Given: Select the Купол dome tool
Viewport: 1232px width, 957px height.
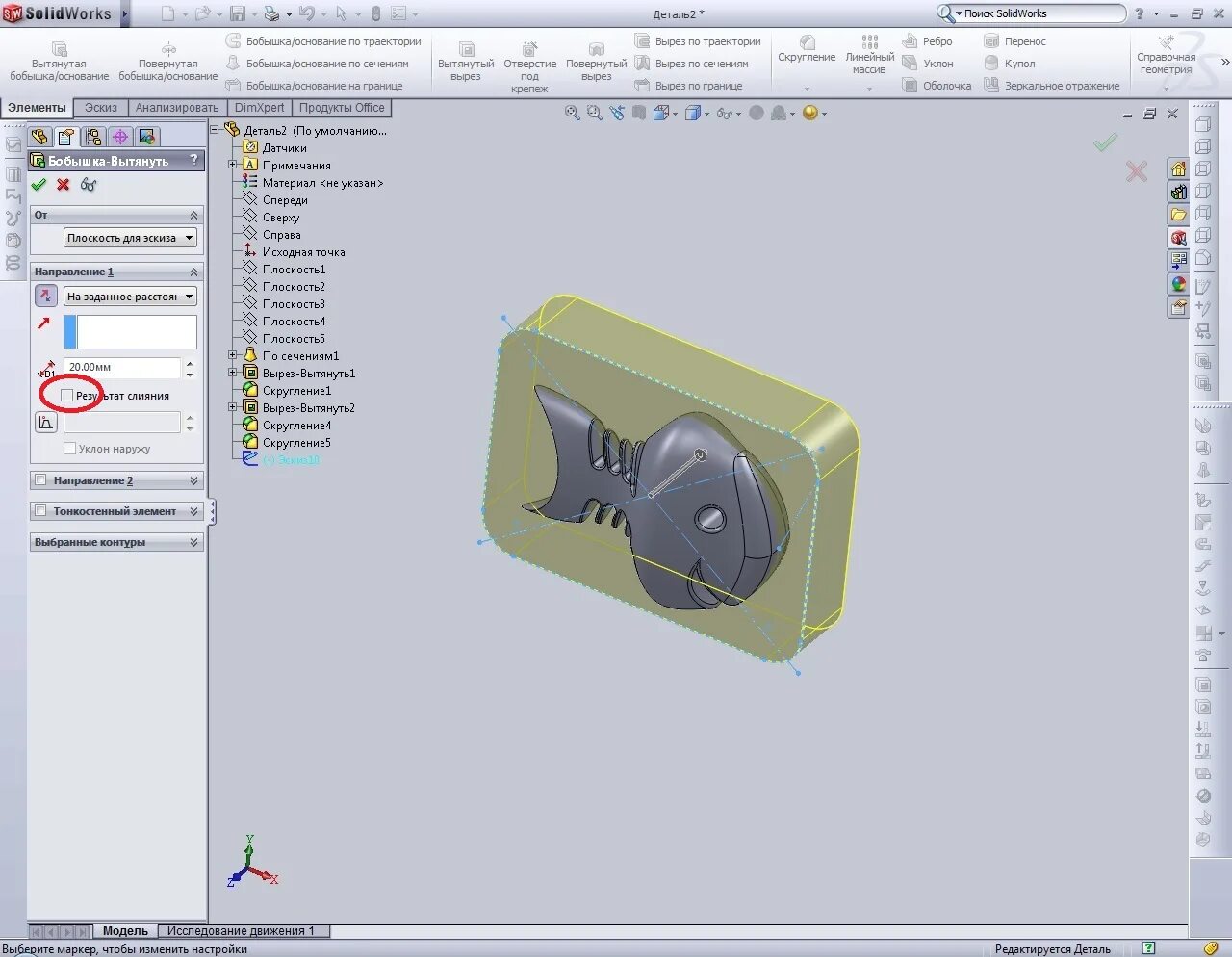Looking at the screenshot, I should [x=1009, y=64].
